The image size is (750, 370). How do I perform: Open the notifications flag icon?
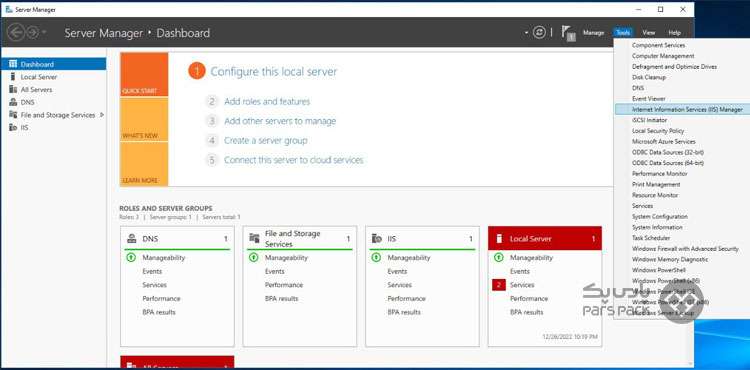click(568, 33)
